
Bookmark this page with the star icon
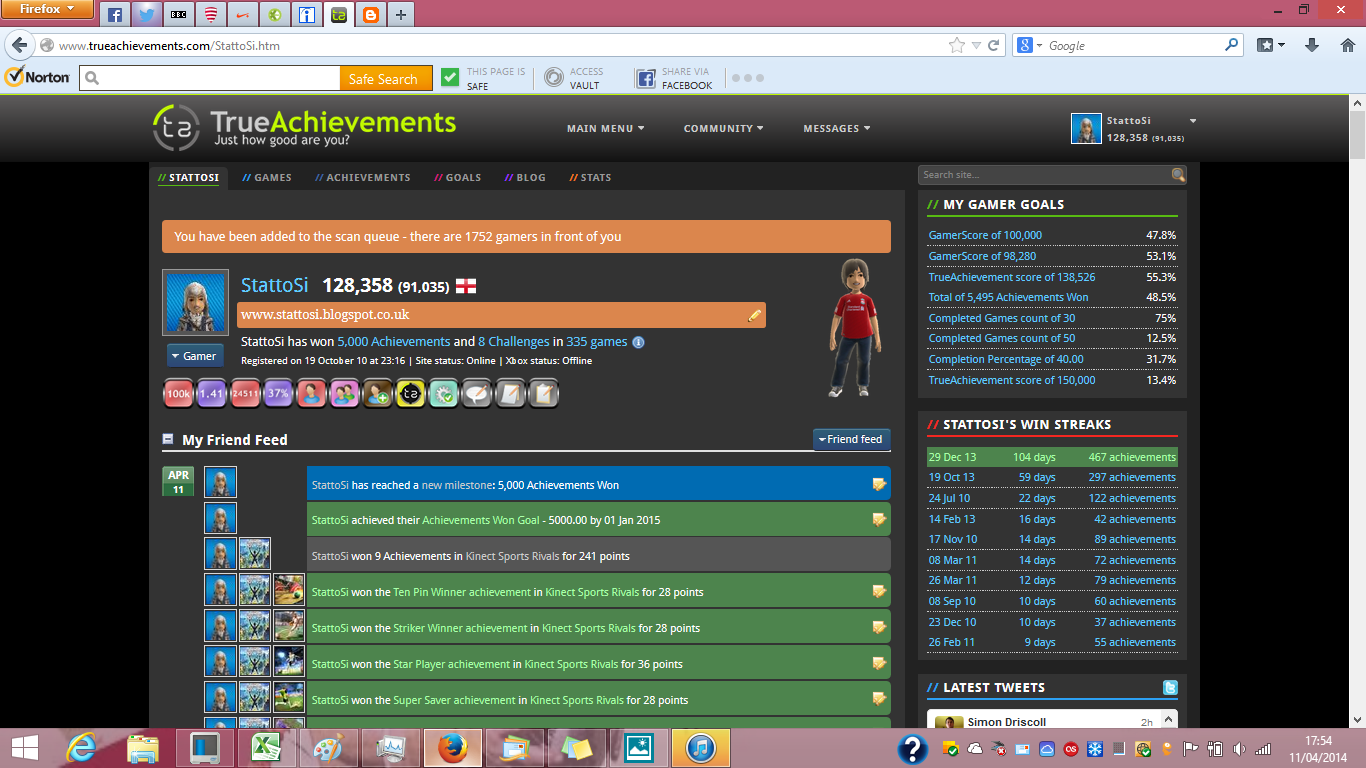coord(957,45)
